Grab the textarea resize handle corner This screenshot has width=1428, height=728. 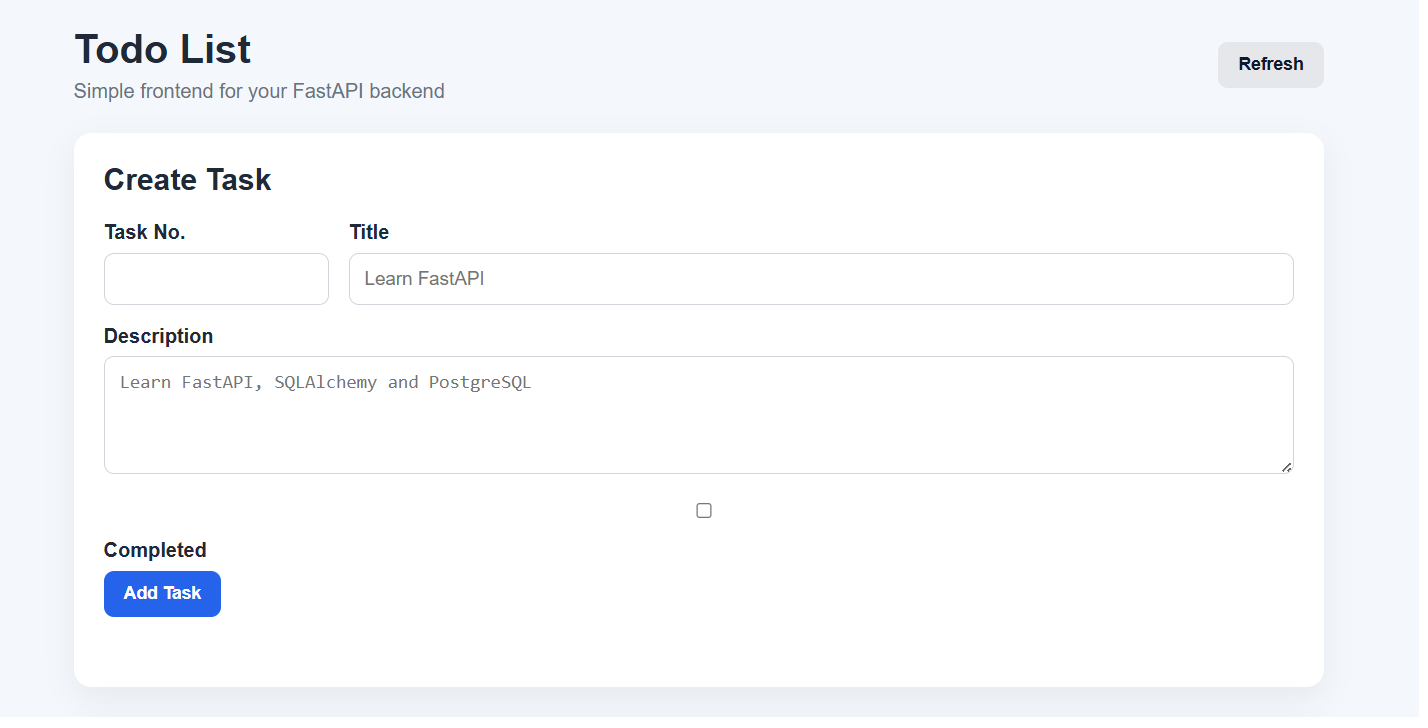(x=1286, y=467)
